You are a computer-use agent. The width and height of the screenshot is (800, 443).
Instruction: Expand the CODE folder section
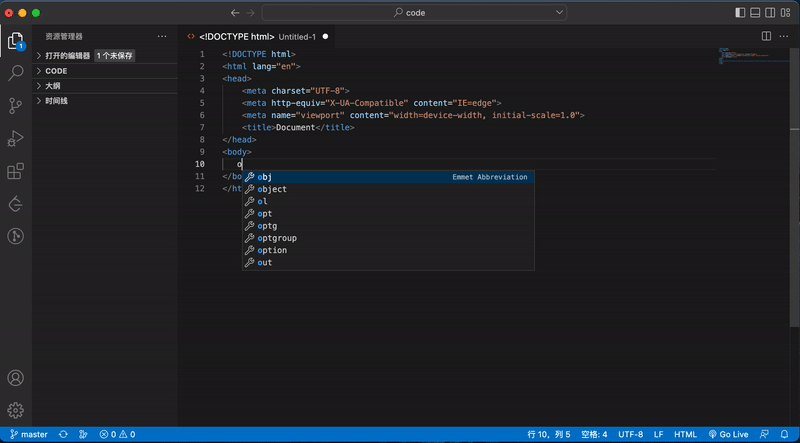56,71
